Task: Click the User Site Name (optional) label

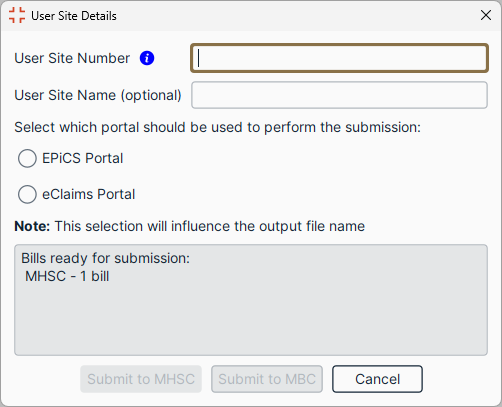Action: (x=98, y=95)
